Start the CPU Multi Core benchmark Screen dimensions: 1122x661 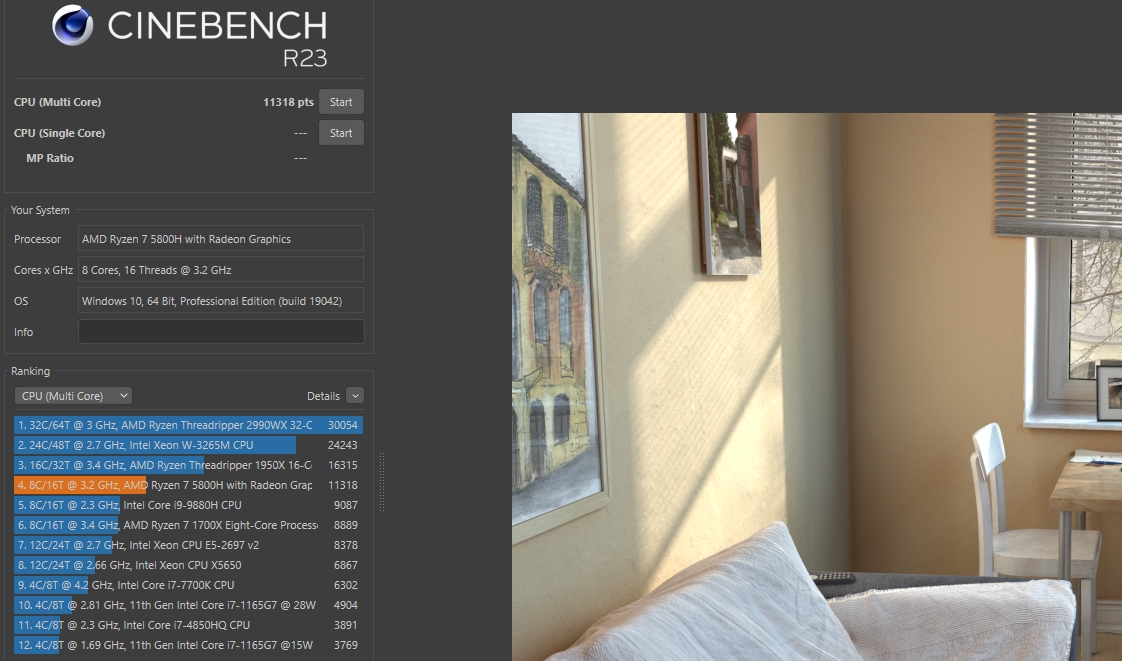[341, 102]
